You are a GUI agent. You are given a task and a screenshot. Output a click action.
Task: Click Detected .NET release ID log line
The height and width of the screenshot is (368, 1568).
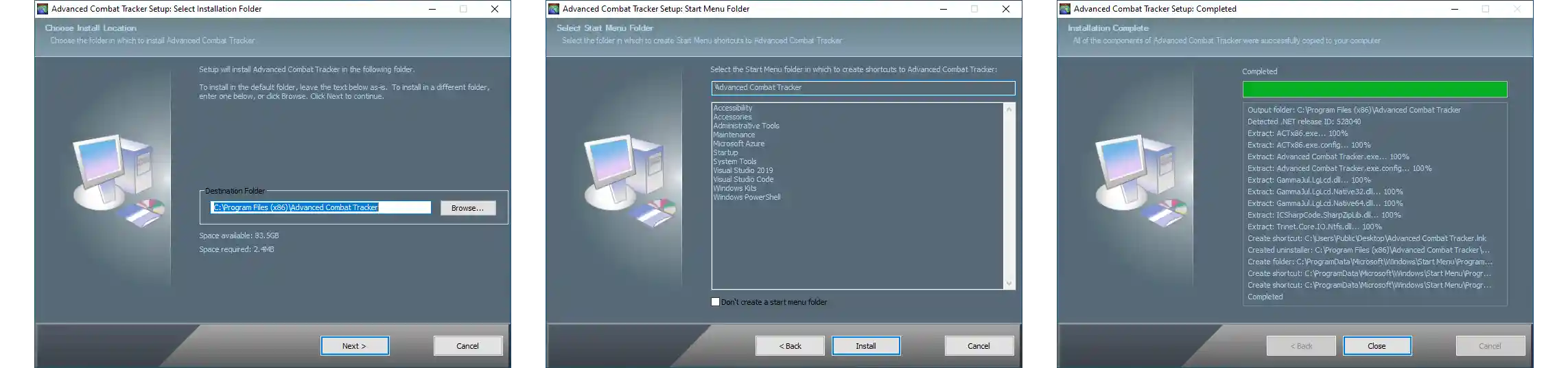click(x=1304, y=122)
